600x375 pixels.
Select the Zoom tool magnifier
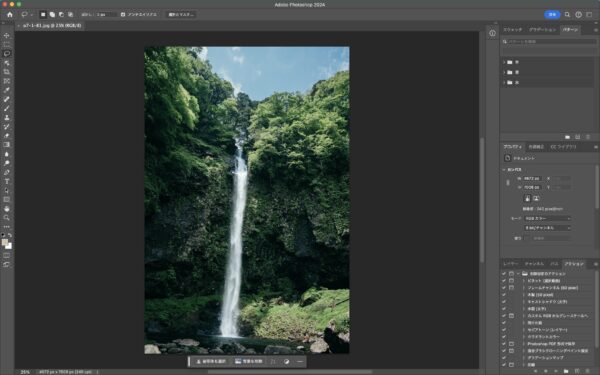7,218
